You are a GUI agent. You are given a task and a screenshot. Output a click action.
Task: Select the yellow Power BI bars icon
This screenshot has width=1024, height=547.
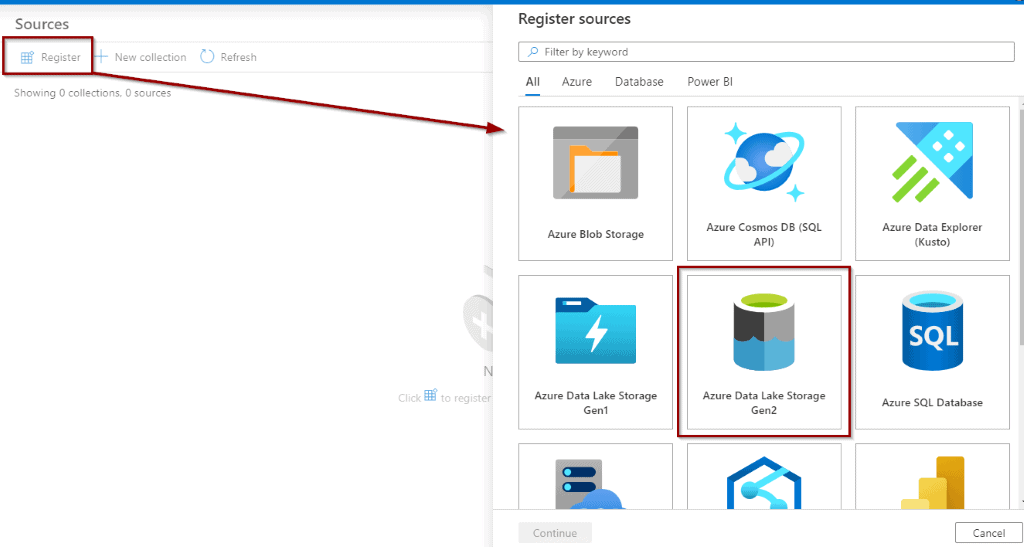933,483
